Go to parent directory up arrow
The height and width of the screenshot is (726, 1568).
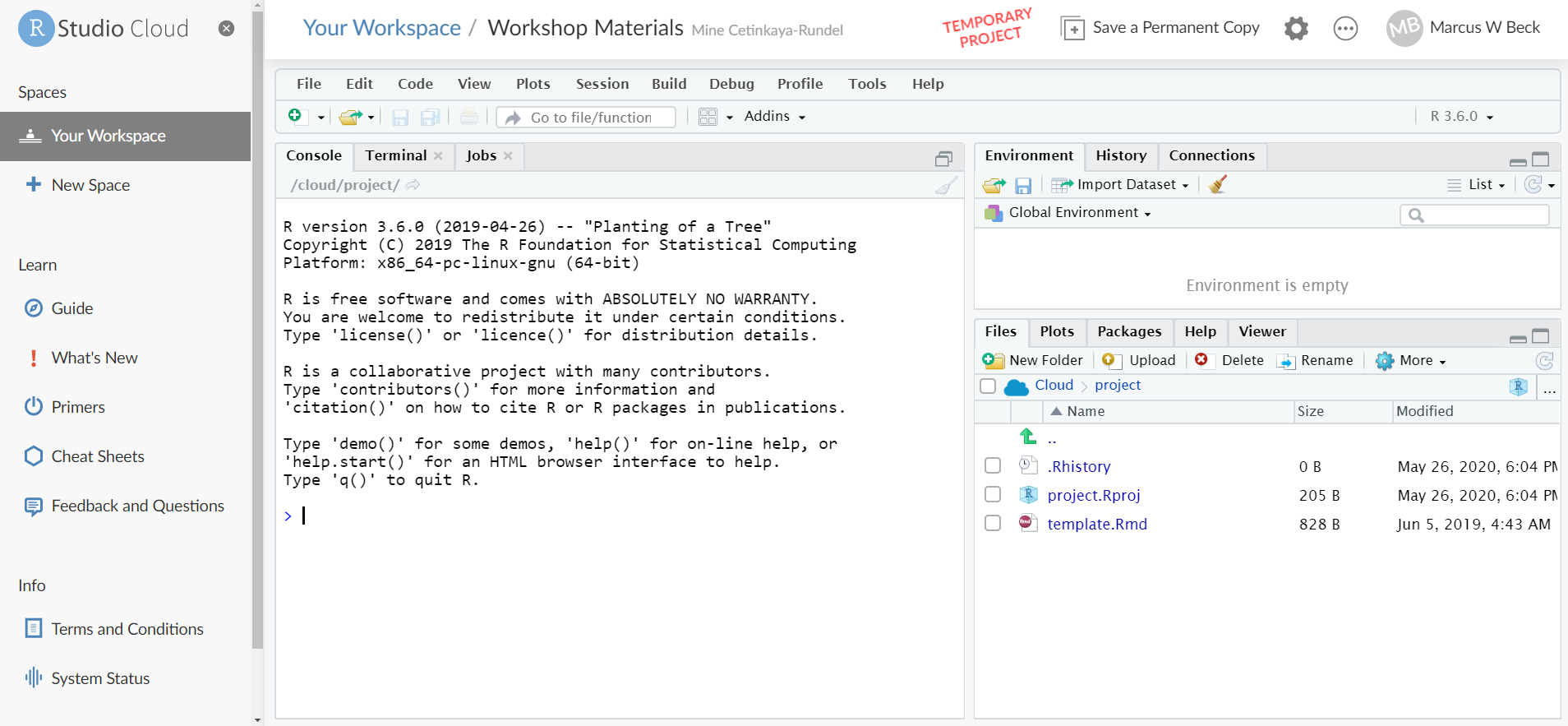[1027, 436]
